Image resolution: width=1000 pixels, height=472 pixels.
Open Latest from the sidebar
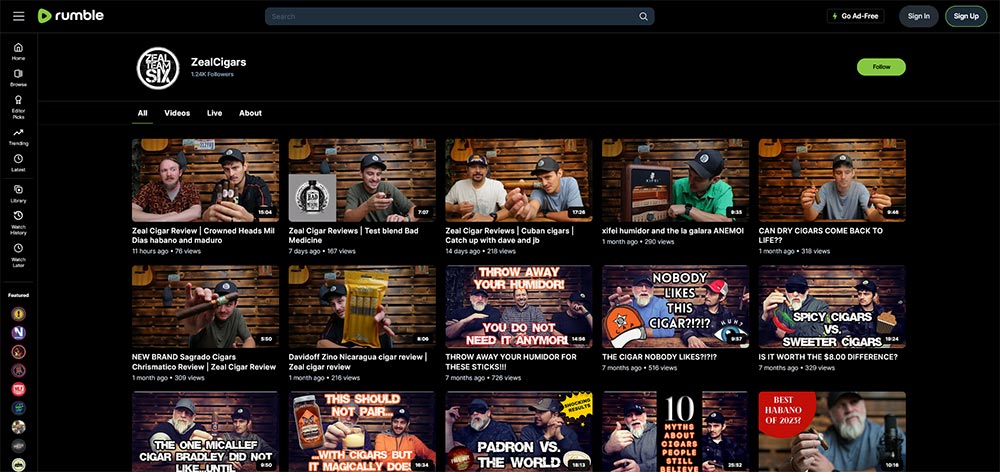(18, 163)
